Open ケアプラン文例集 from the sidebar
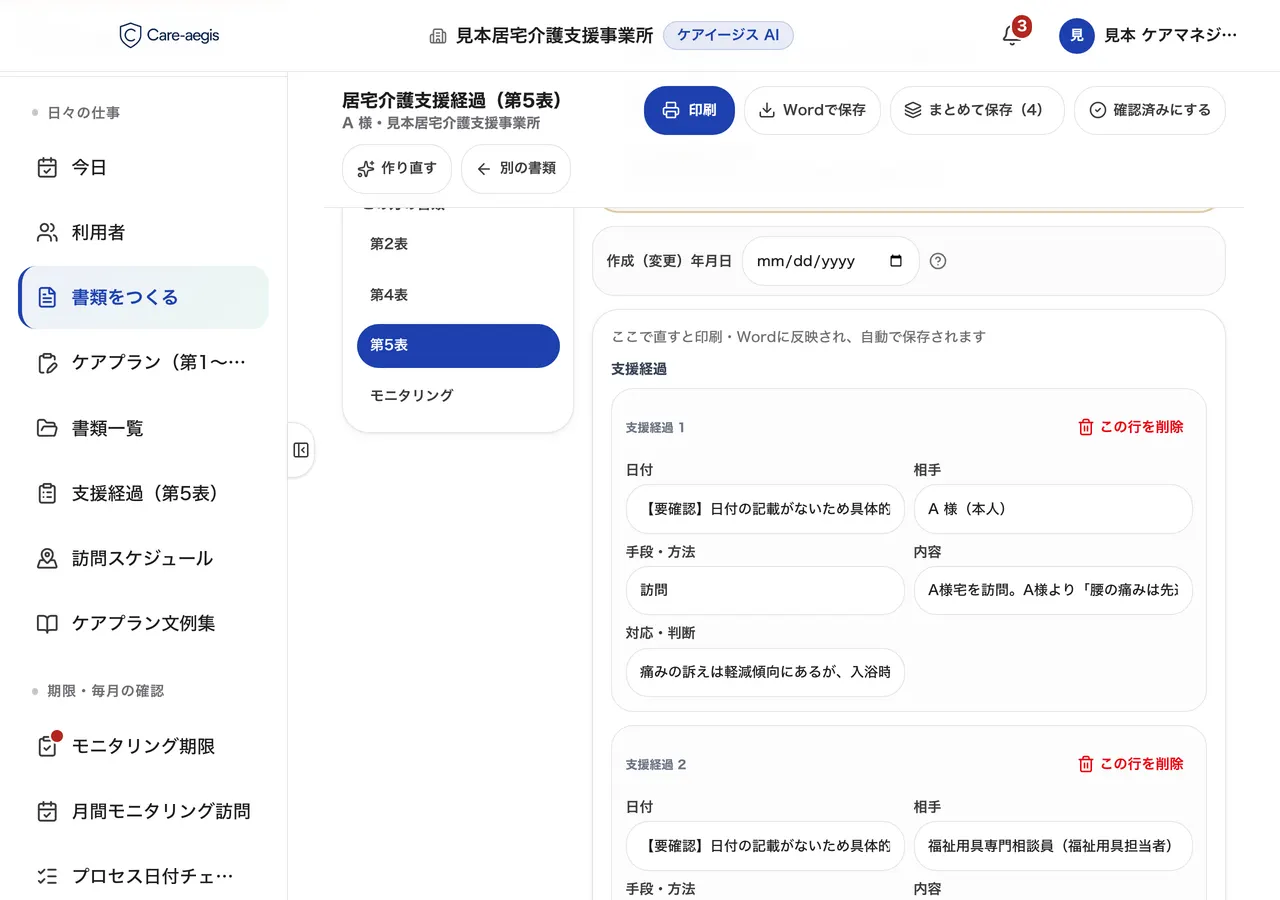1280x900 pixels. point(144,623)
